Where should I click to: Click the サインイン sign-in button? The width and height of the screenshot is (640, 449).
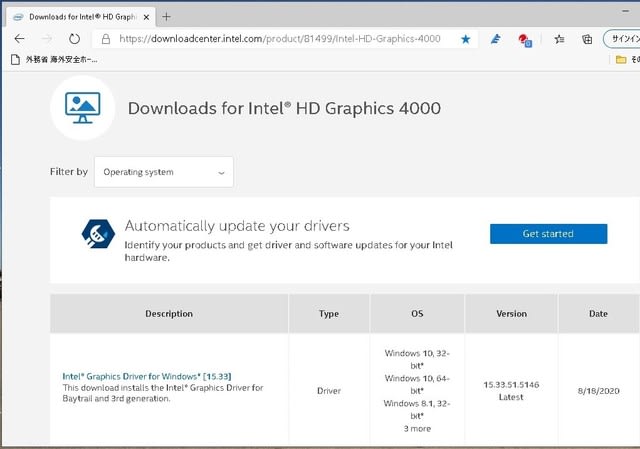coord(622,39)
